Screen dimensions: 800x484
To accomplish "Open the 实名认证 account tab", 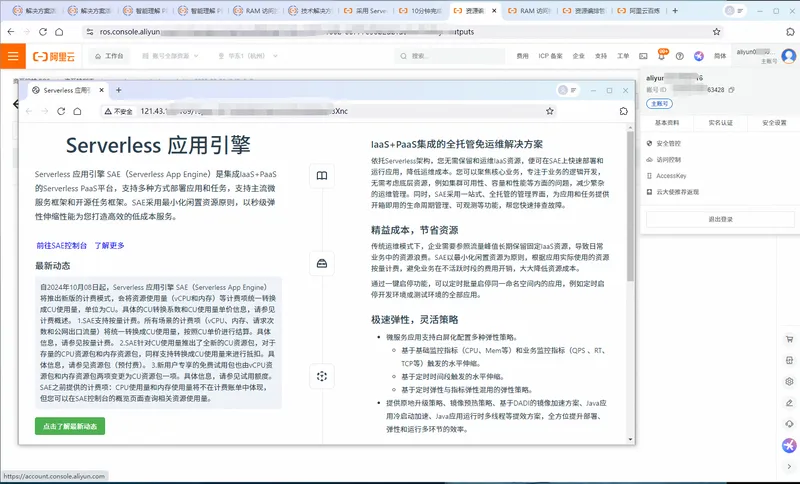I will tap(720, 123).
